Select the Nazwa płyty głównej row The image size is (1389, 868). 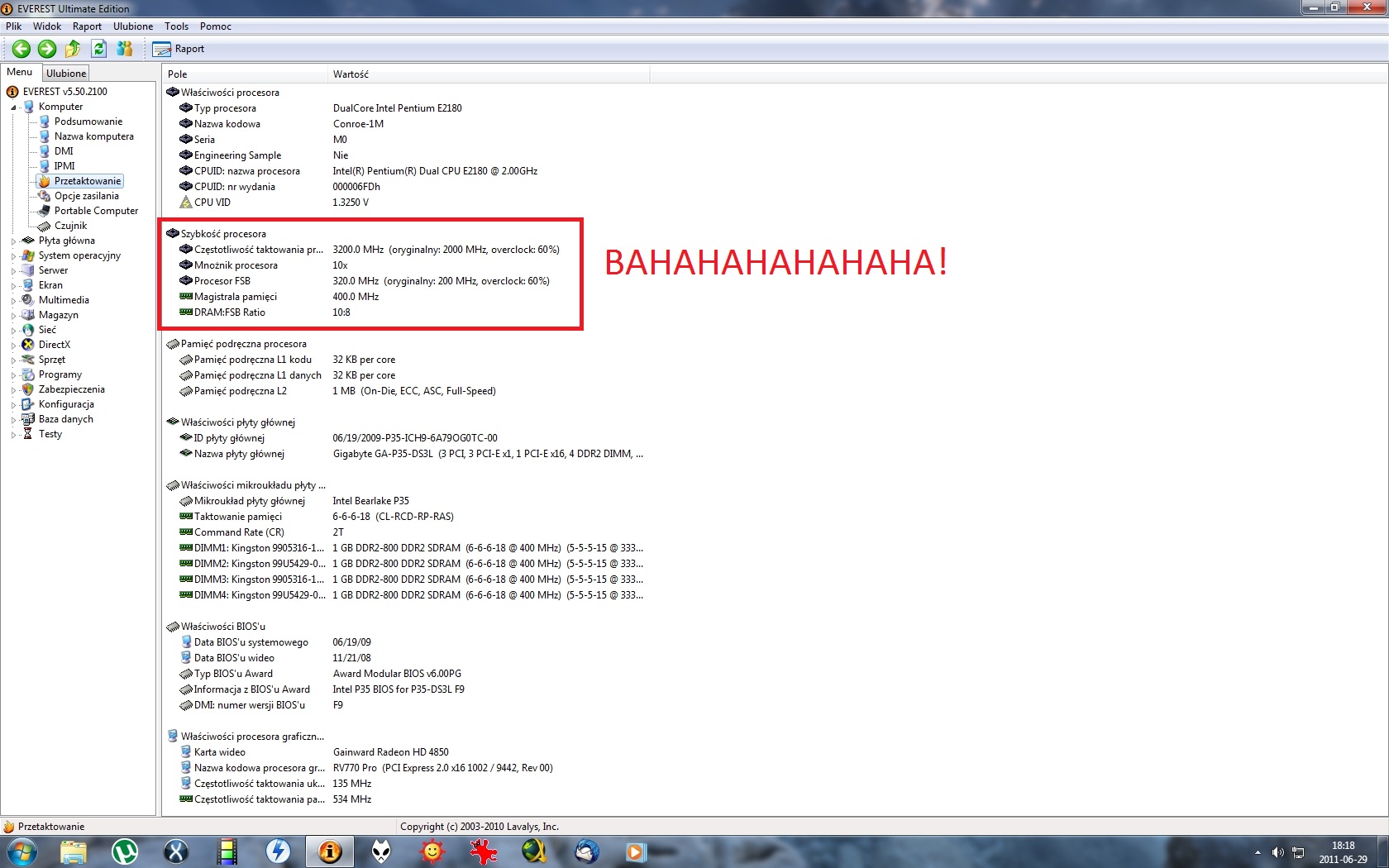[x=405, y=454]
